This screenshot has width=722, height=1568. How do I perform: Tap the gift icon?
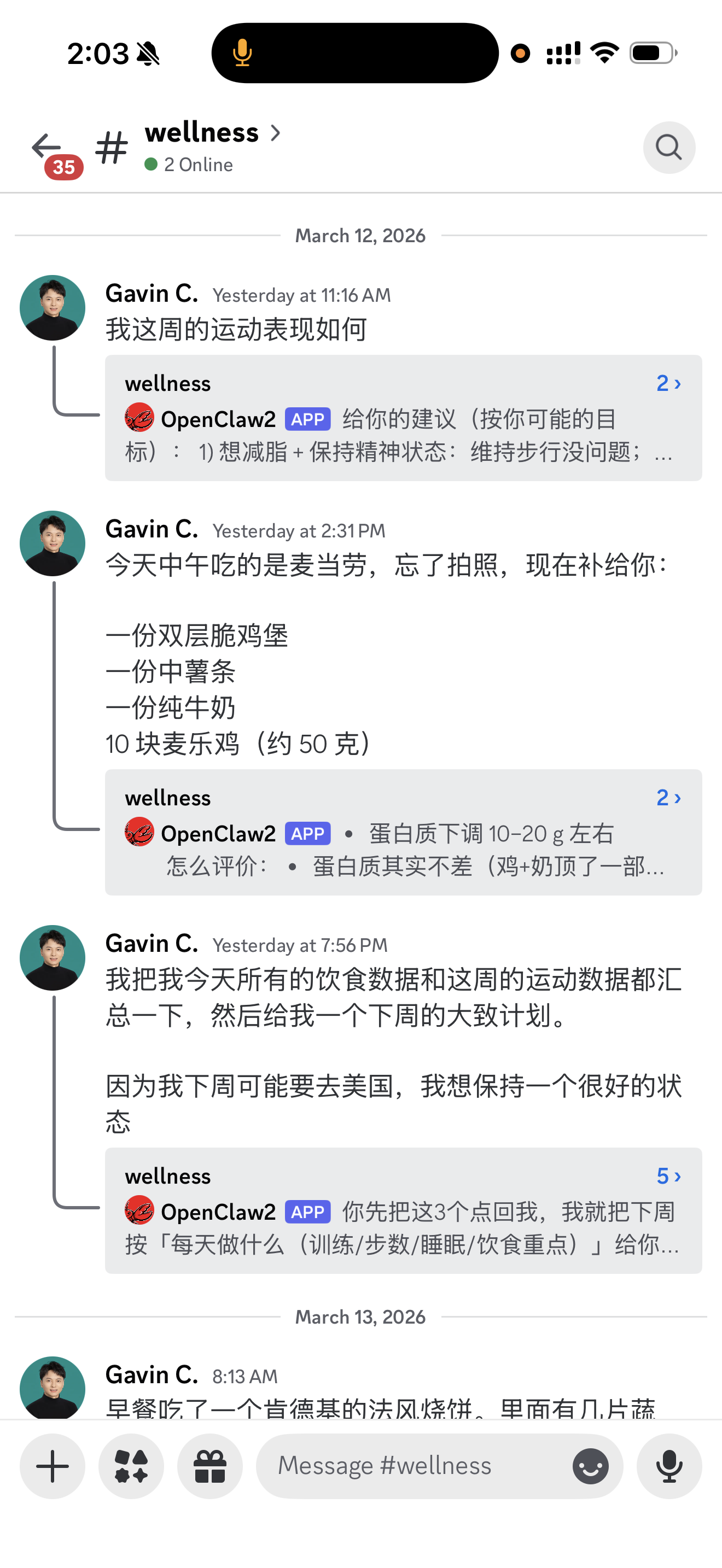coord(209,1466)
